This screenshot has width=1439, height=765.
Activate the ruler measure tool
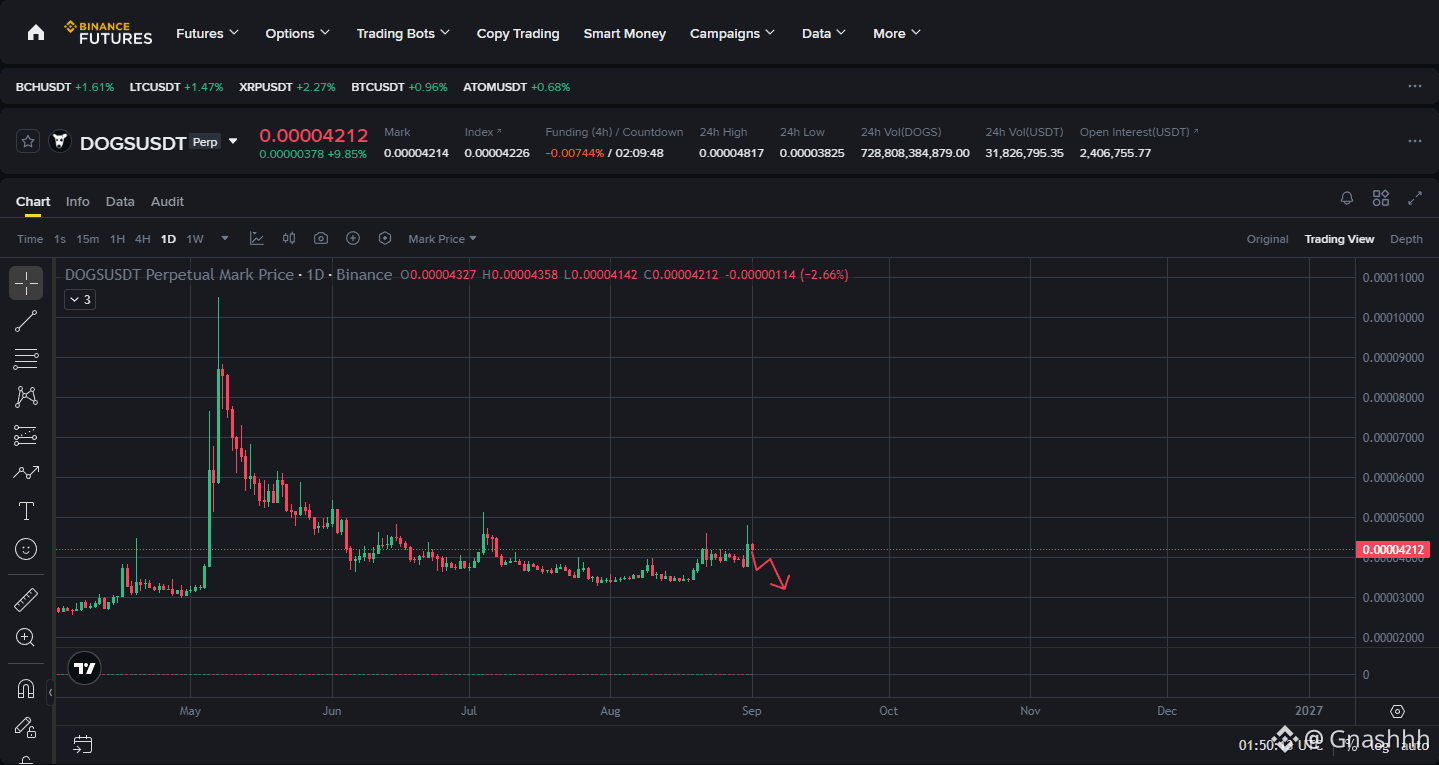[26, 600]
